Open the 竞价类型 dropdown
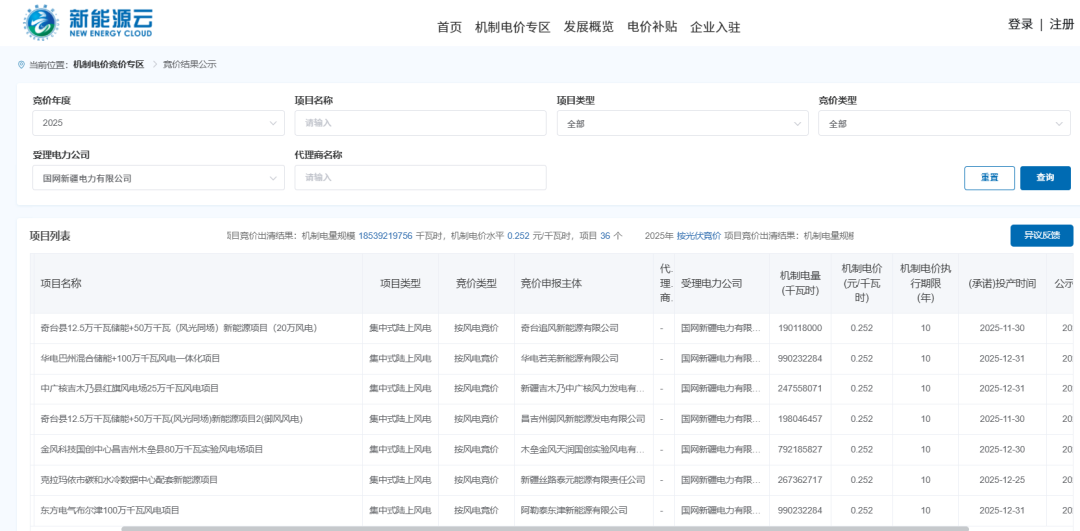This screenshot has height=531, width=1080. [x=943, y=123]
